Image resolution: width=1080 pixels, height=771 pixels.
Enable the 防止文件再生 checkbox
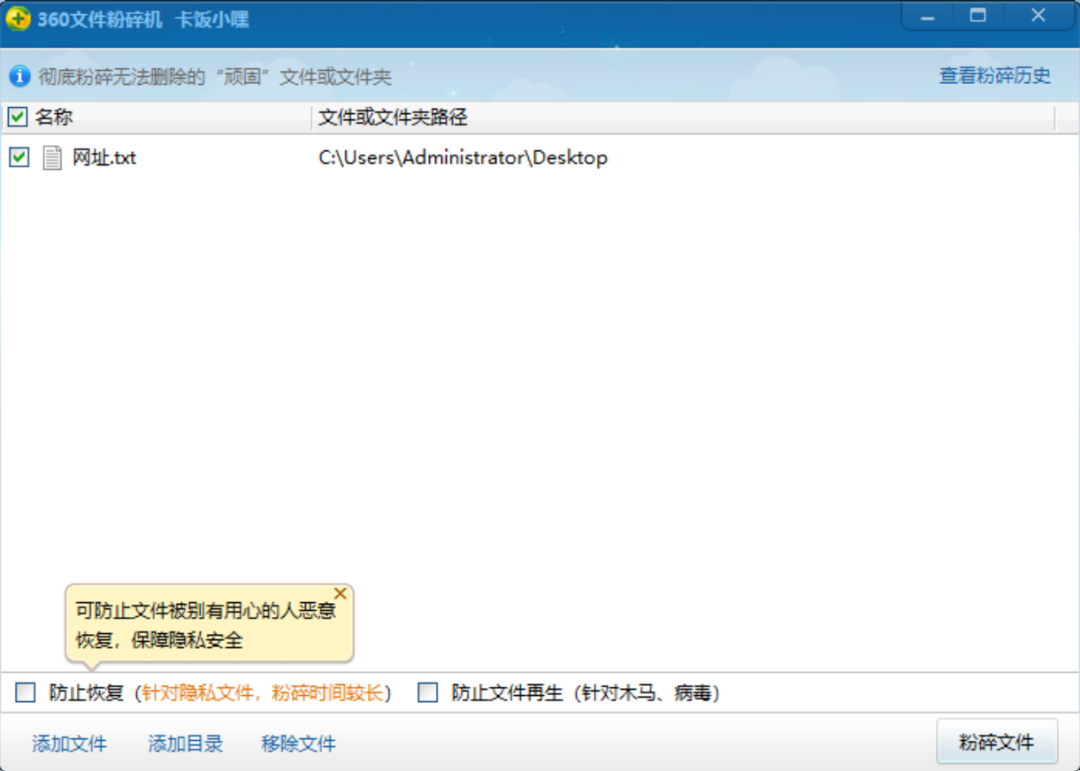[428, 692]
